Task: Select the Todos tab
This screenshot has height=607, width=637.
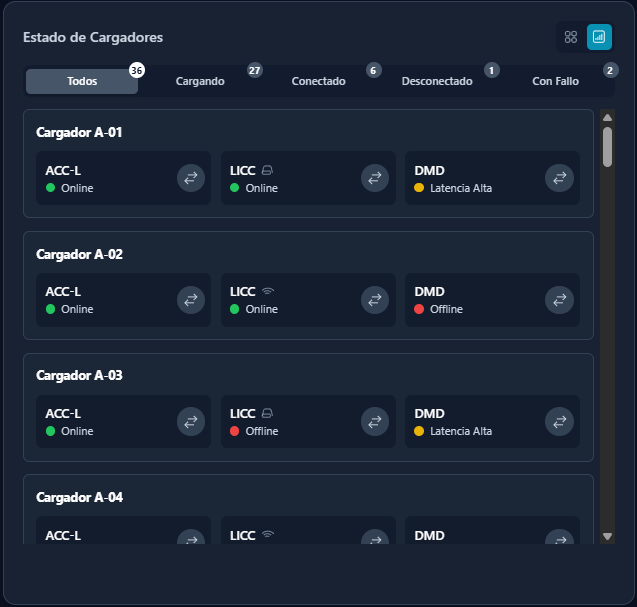Action: 82,81
